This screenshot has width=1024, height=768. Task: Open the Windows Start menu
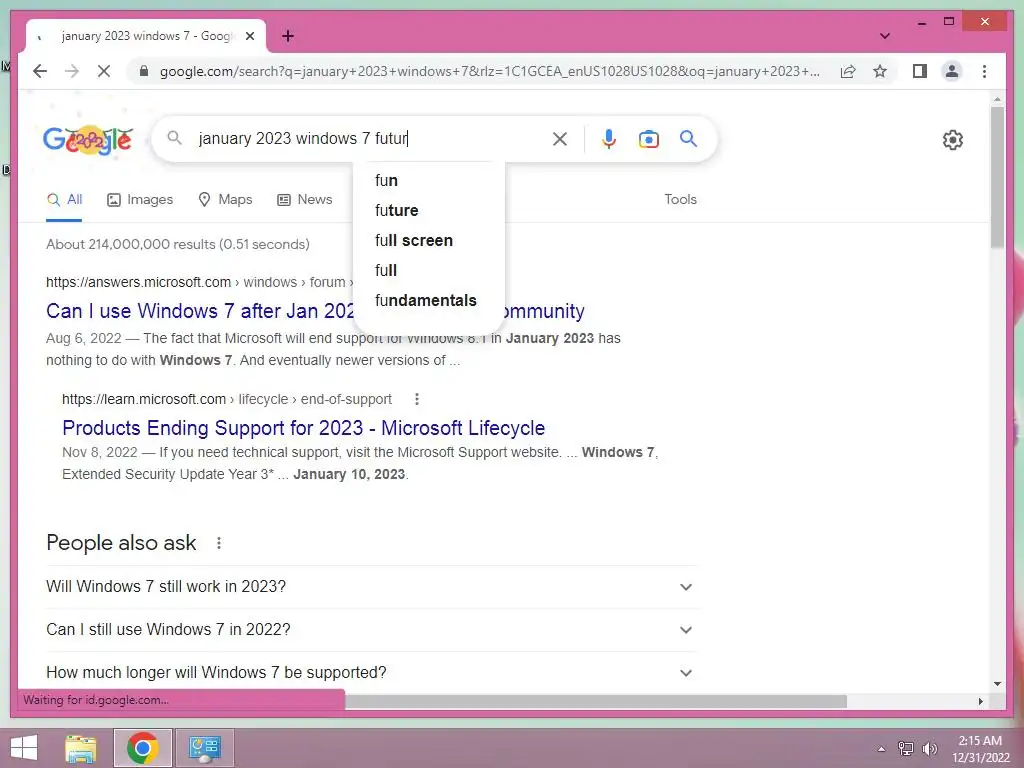24,748
